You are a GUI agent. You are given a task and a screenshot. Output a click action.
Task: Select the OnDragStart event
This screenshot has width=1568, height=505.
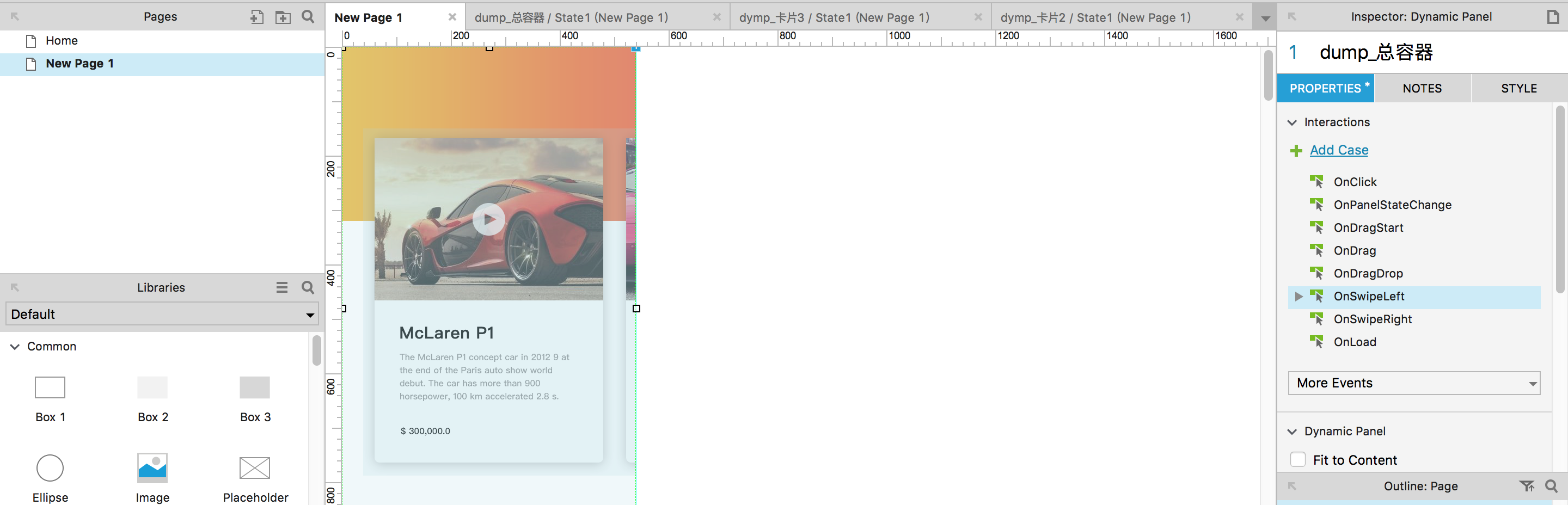1368,227
